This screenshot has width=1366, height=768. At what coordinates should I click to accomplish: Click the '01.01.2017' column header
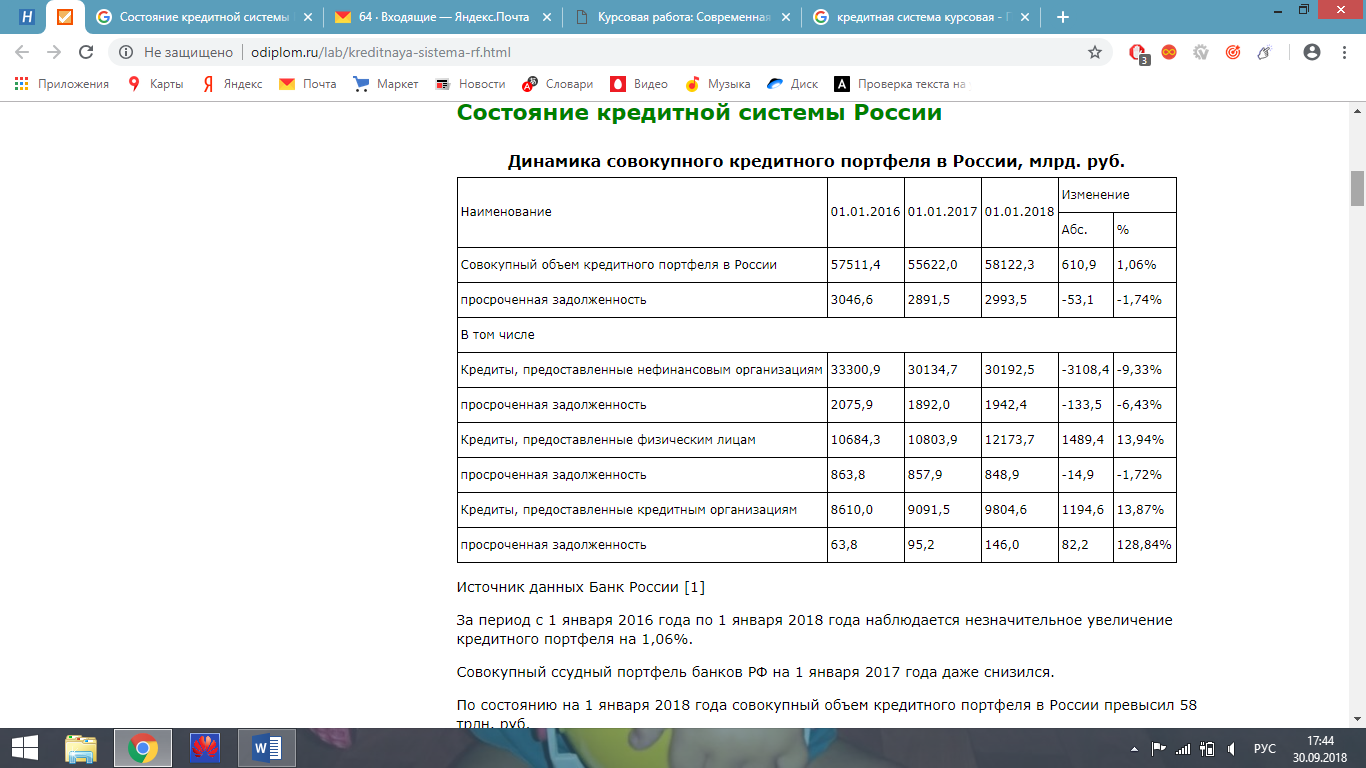943,212
